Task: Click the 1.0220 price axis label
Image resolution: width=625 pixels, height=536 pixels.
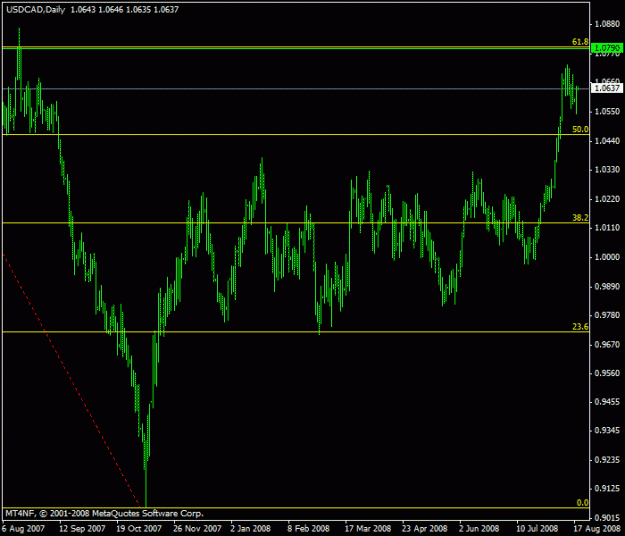Action: pos(607,199)
